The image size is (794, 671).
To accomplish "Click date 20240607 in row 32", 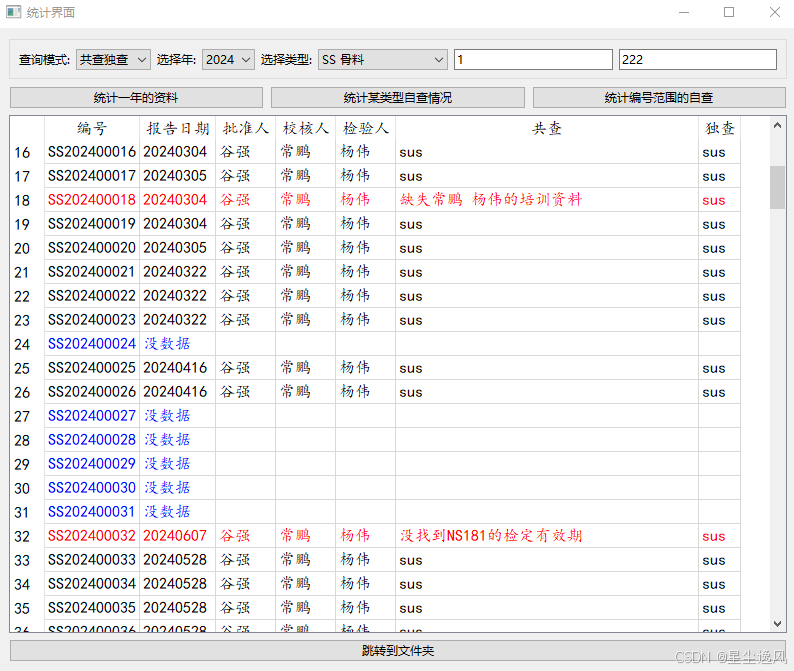I will coord(178,536).
